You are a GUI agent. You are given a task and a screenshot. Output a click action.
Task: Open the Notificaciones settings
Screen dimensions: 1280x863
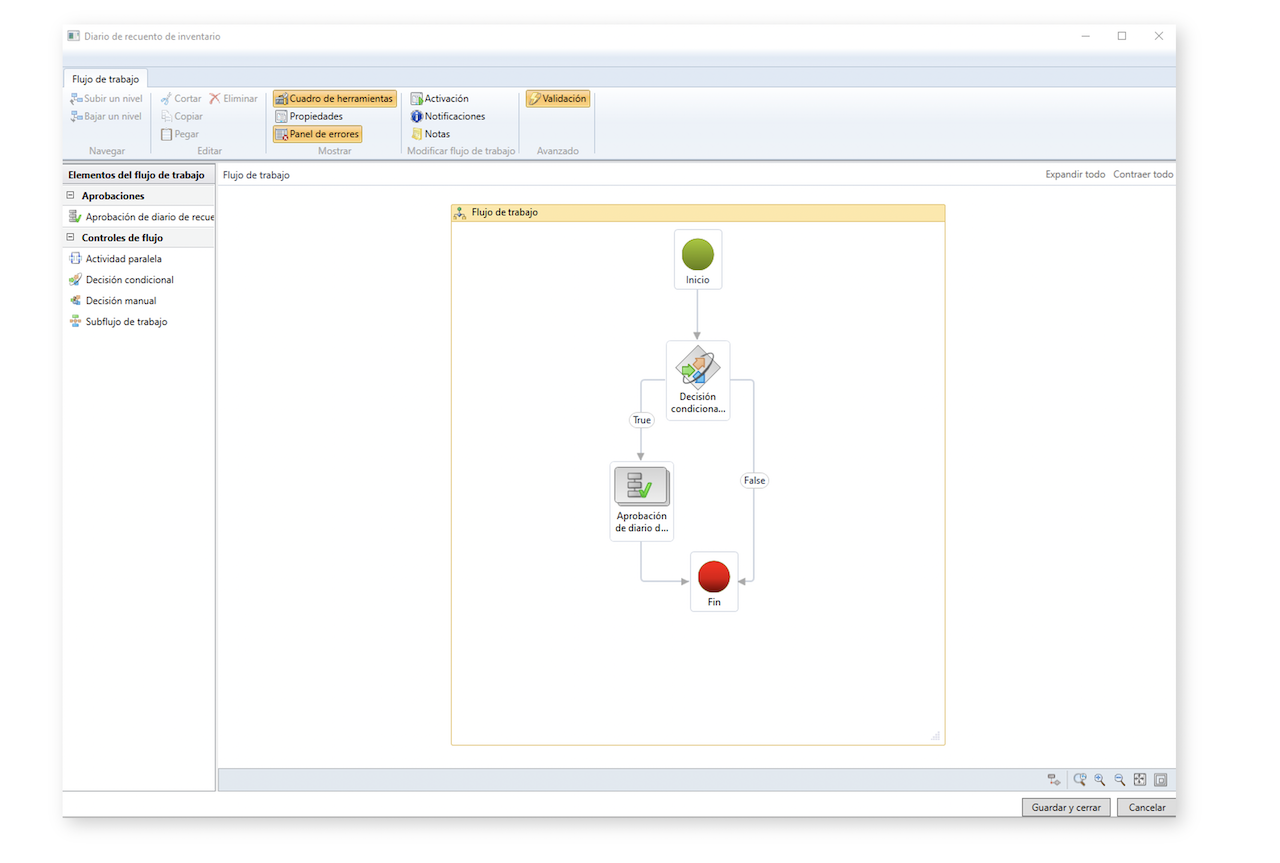447,116
